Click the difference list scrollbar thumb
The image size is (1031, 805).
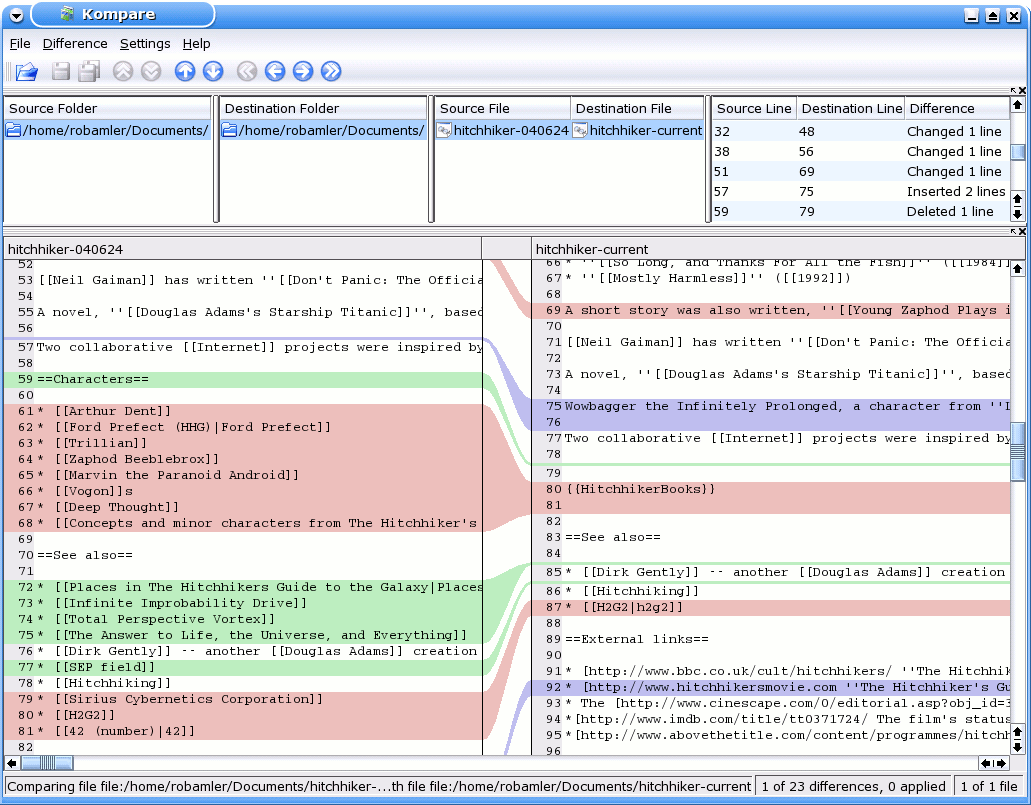pos(1017,152)
